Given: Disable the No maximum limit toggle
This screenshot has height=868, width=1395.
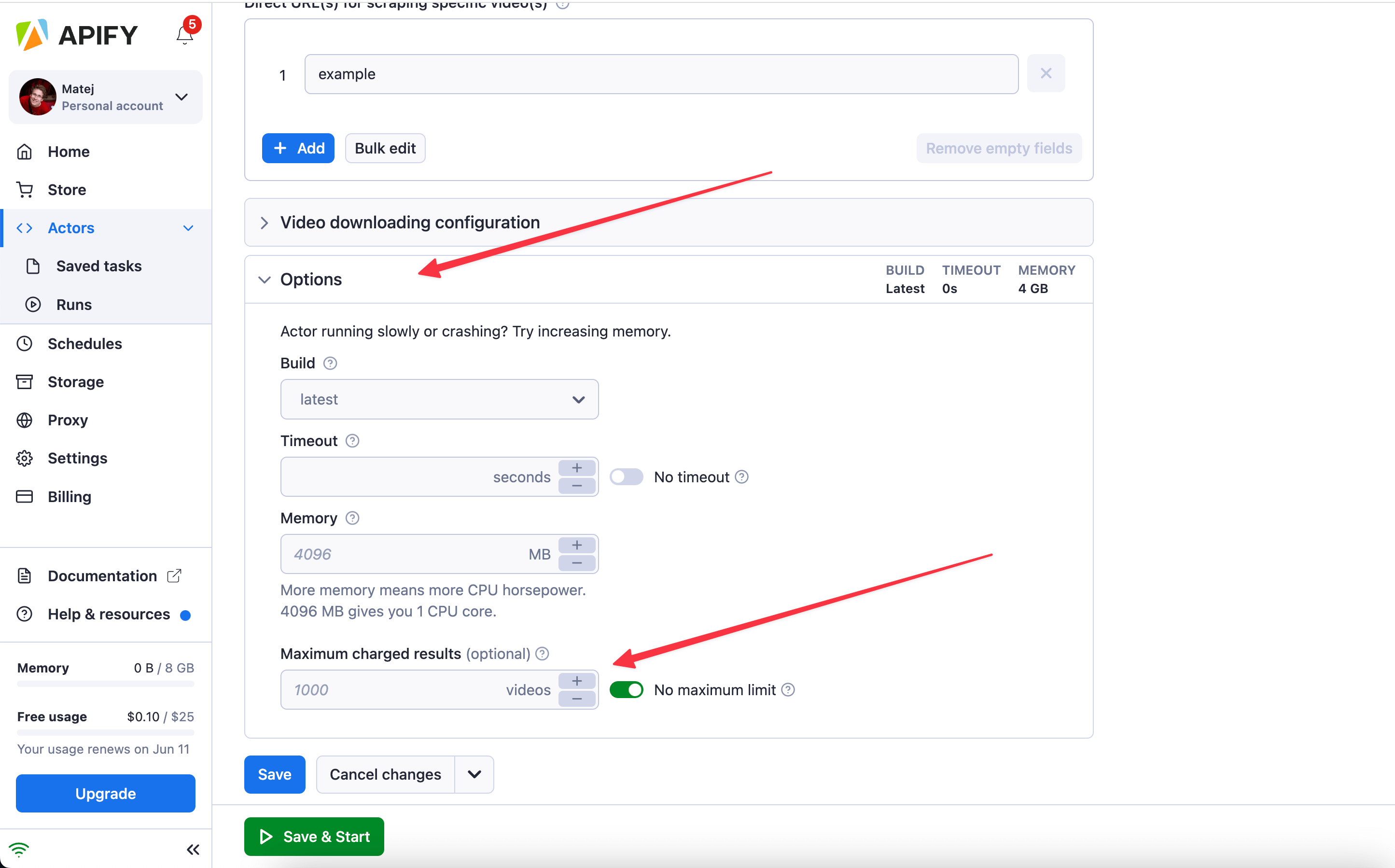Looking at the screenshot, I should (x=626, y=689).
